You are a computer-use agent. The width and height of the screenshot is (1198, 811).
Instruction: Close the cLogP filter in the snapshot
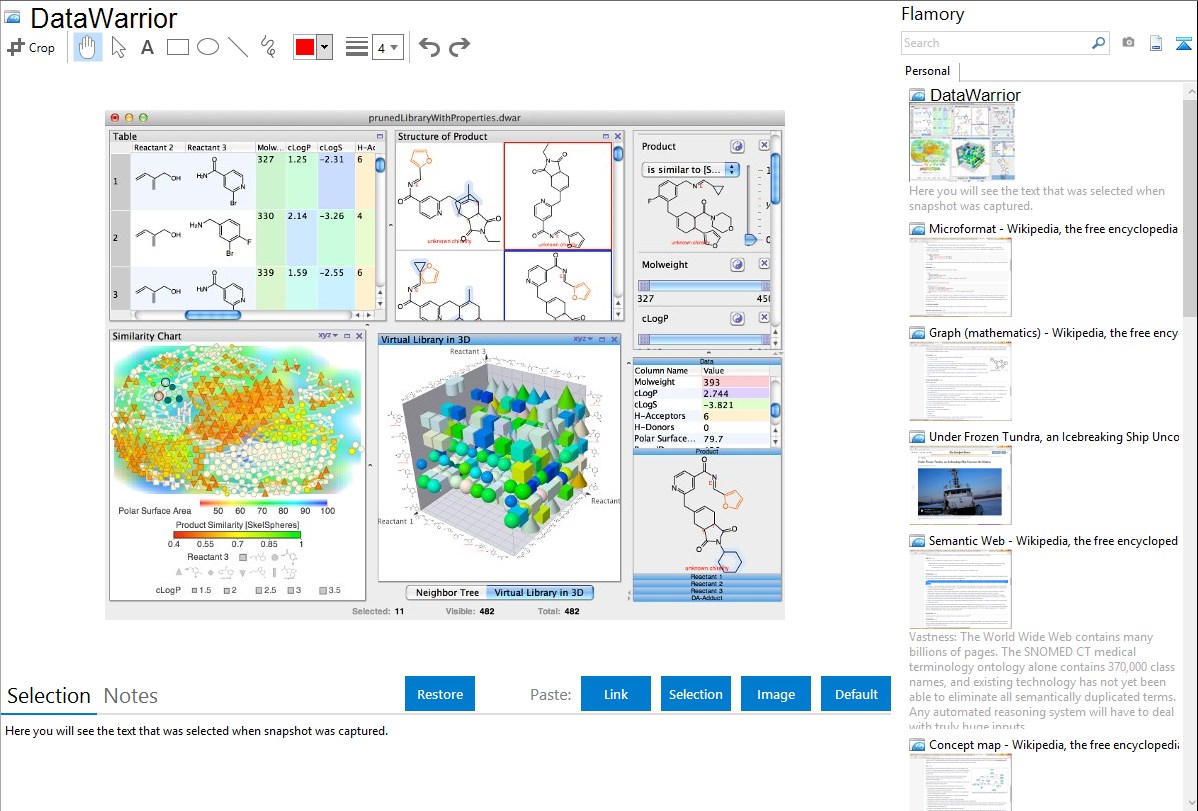764,317
